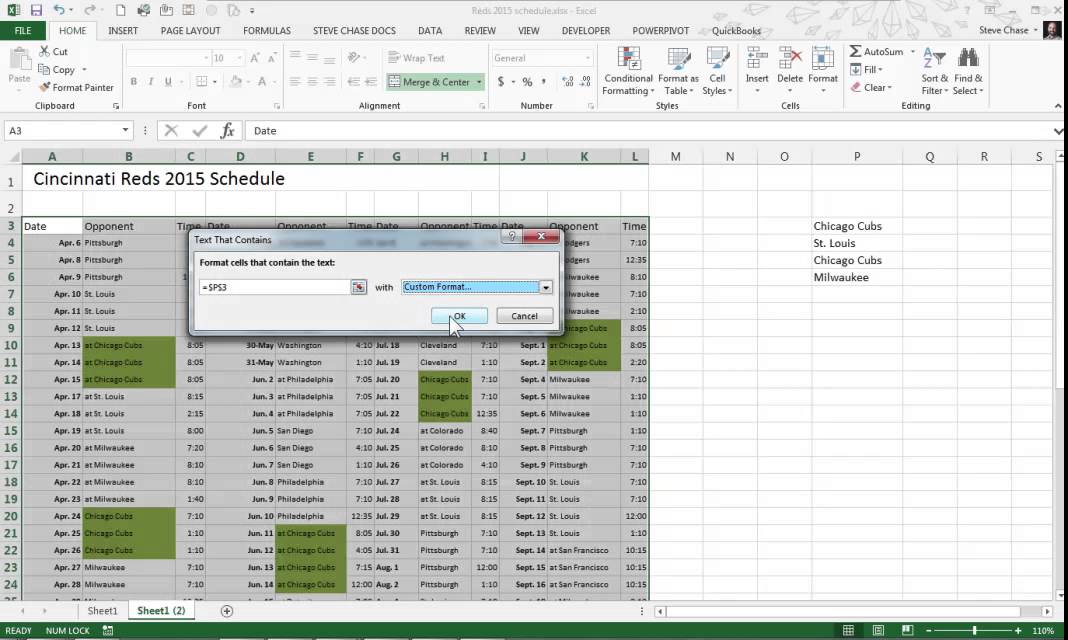Click the formula bar showing Date
The width and height of the screenshot is (1068, 640).
tap(647, 131)
